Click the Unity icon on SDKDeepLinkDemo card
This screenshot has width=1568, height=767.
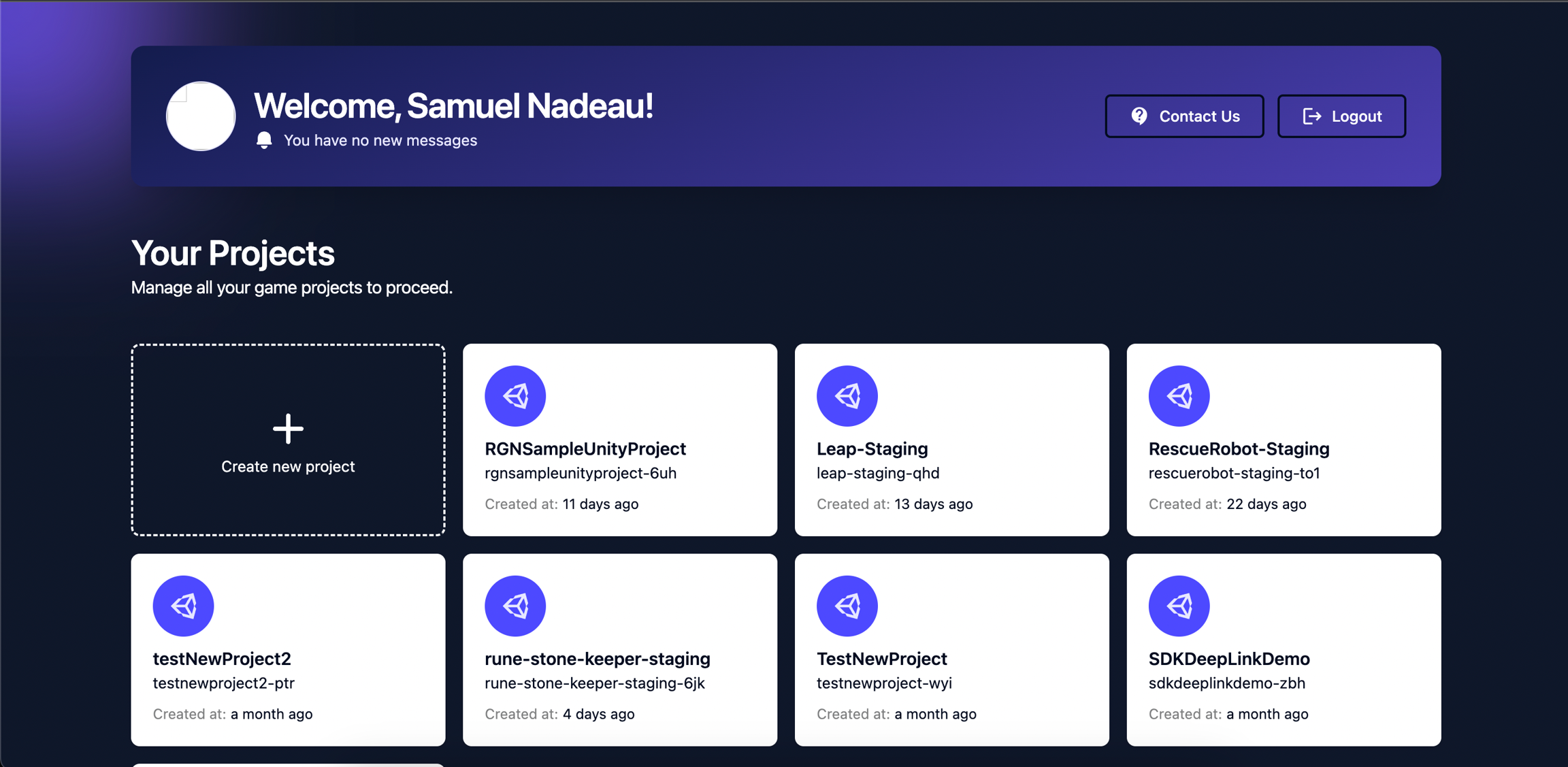tap(1179, 606)
